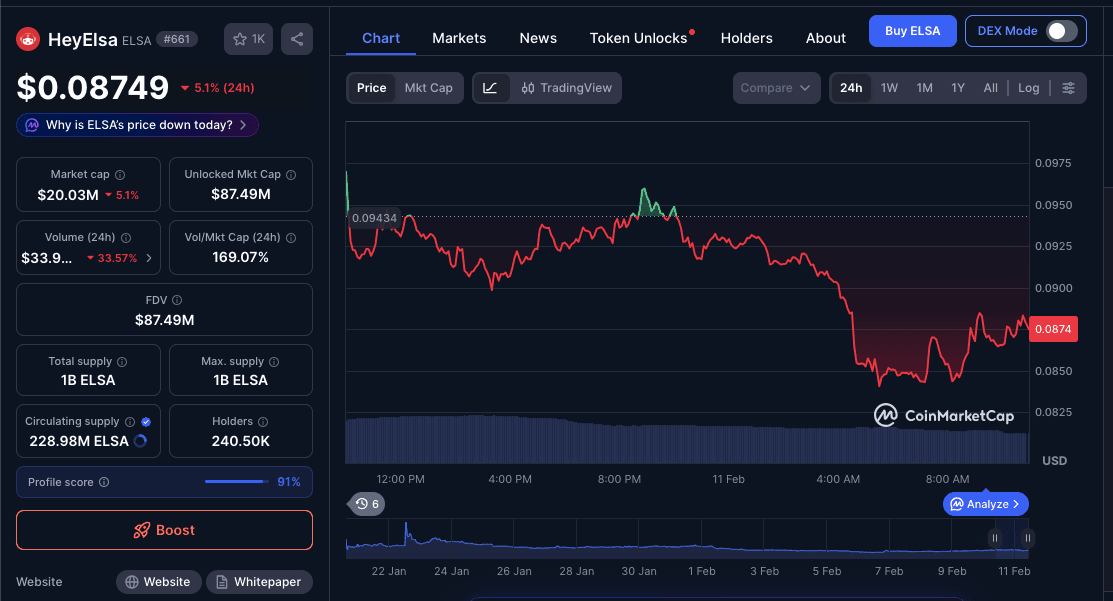Click the history icon showing 6
This screenshot has height=601, width=1113.
coord(366,504)
